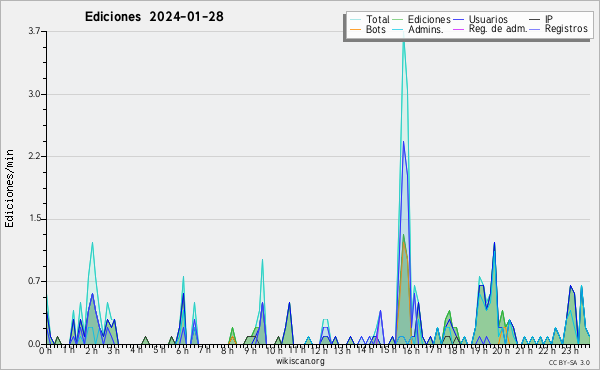
Task: Click the Reg. de adm. legend label
Action: [x=498, y=29]
